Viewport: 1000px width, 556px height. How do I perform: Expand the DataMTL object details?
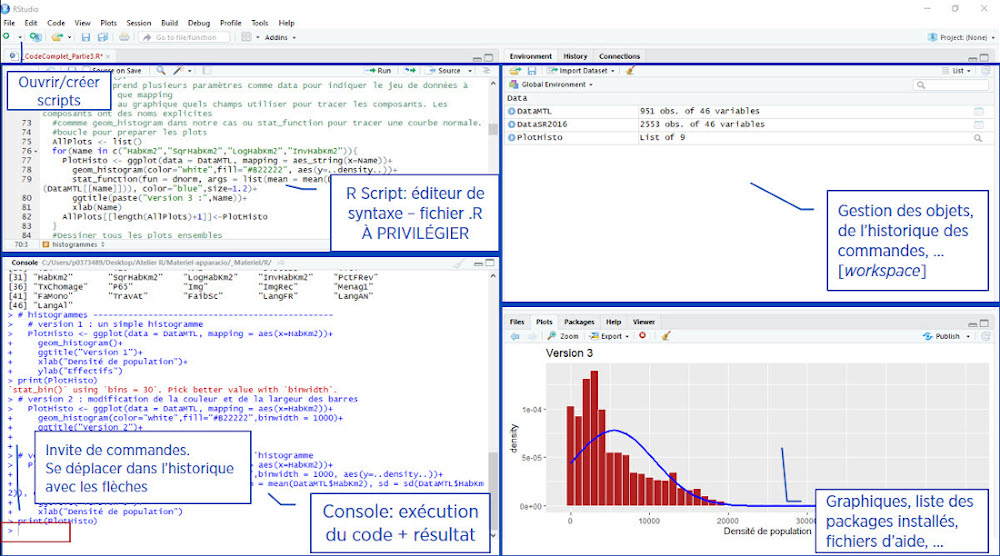511,111
